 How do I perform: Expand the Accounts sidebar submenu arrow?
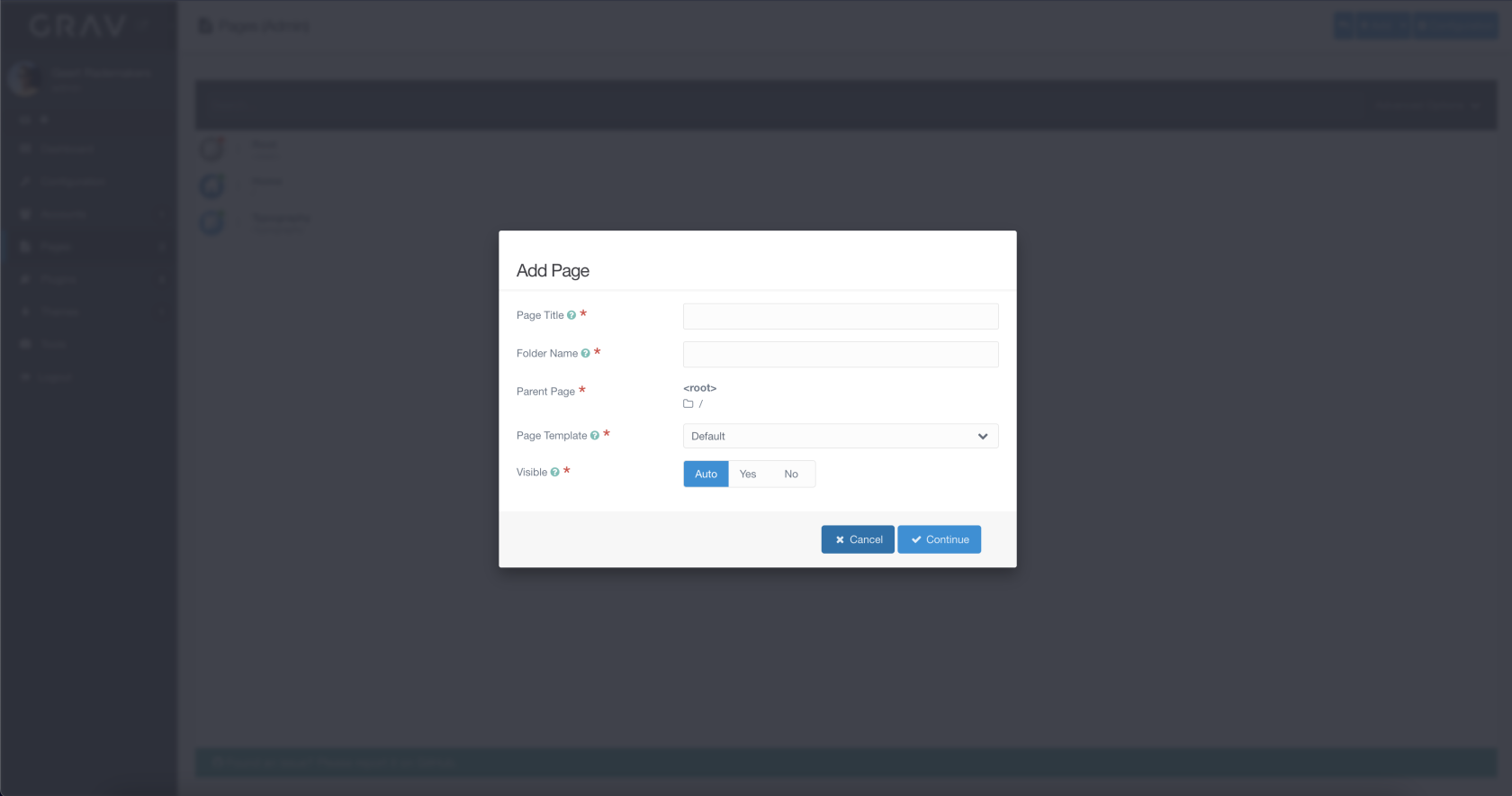pyautogui.click(x=162, y=214)
